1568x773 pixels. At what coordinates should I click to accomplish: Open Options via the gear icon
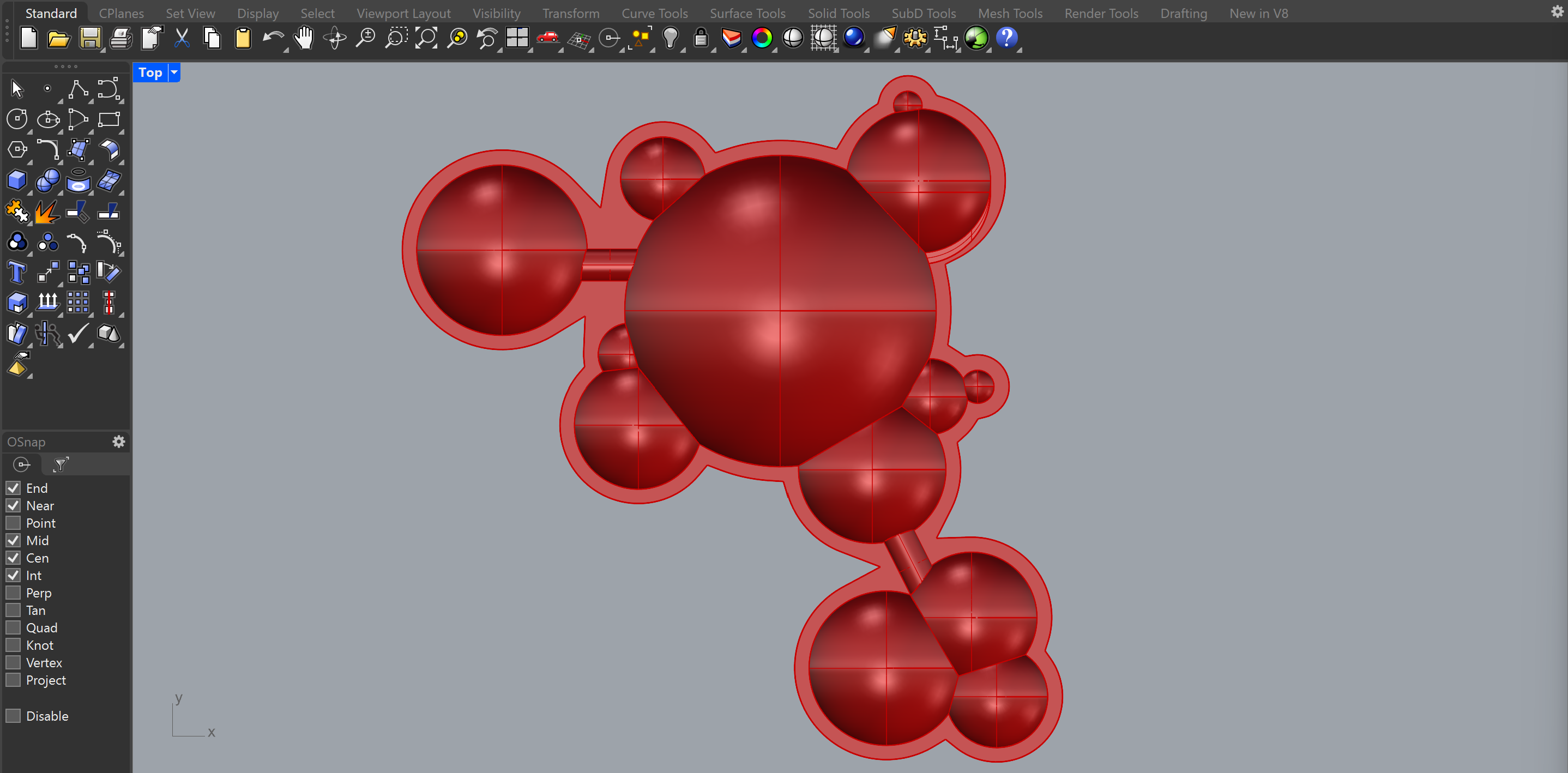[914, 39]
